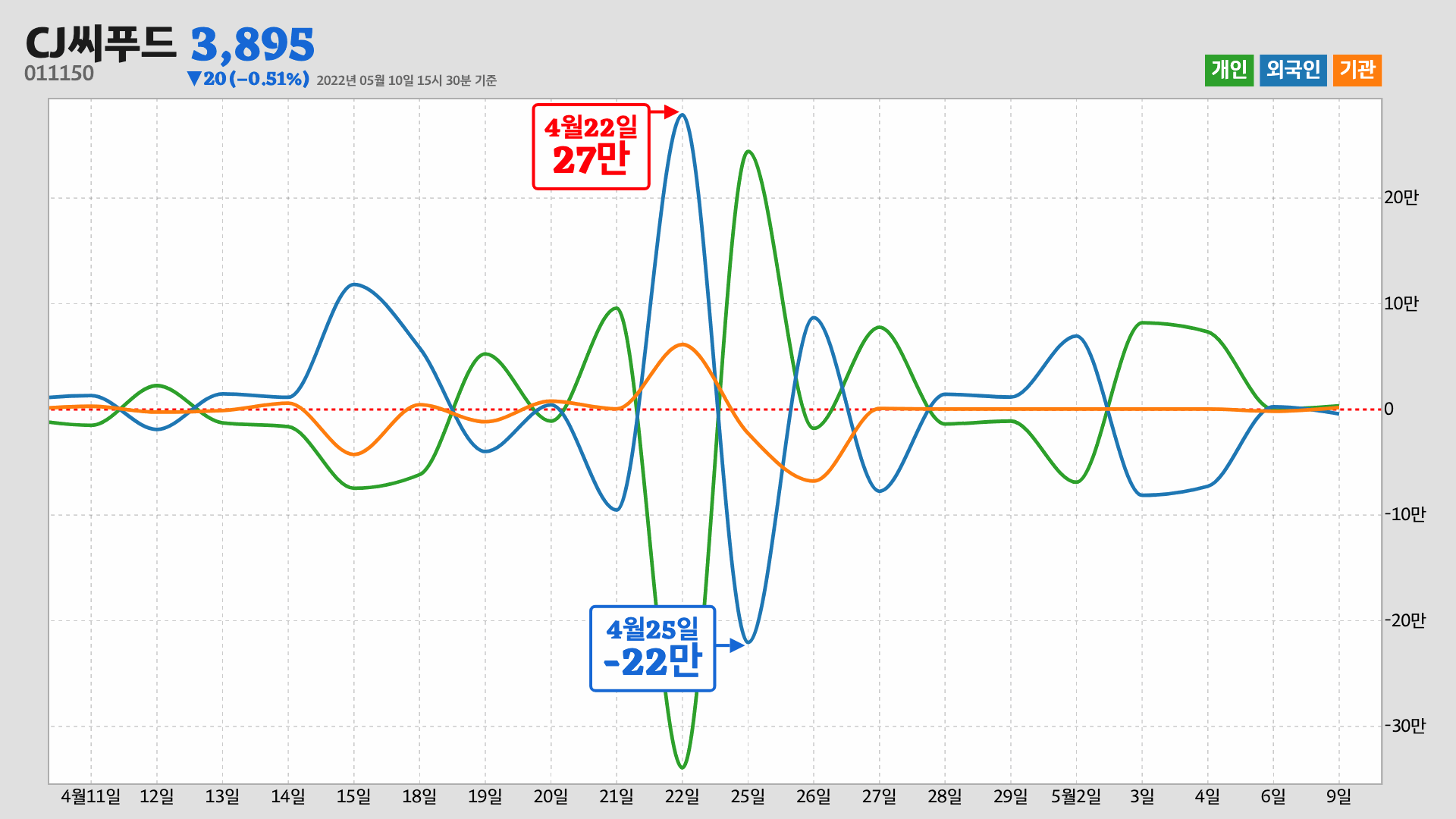This screenshot has height=819, width=1456.
Task: Click the orange line peak at 22일
Action: (x=682, y=345)
